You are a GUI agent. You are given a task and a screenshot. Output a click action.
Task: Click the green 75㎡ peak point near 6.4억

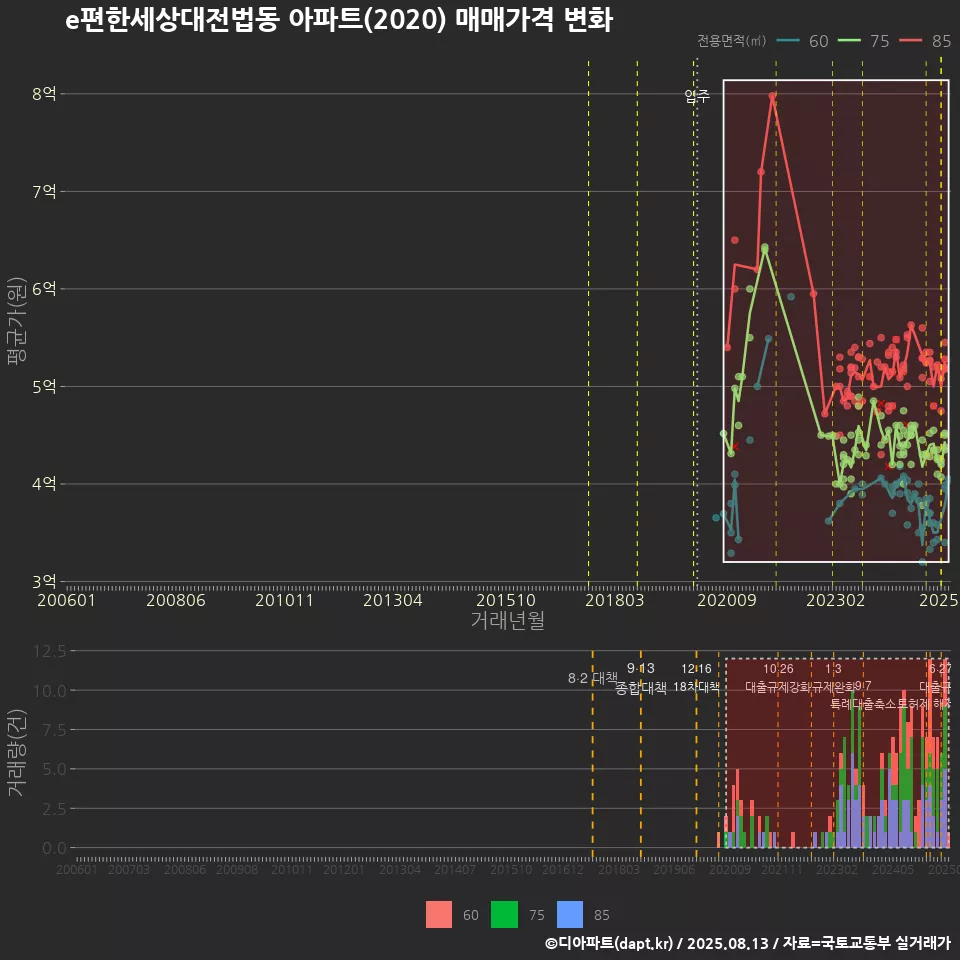click(x=765, y=248)
